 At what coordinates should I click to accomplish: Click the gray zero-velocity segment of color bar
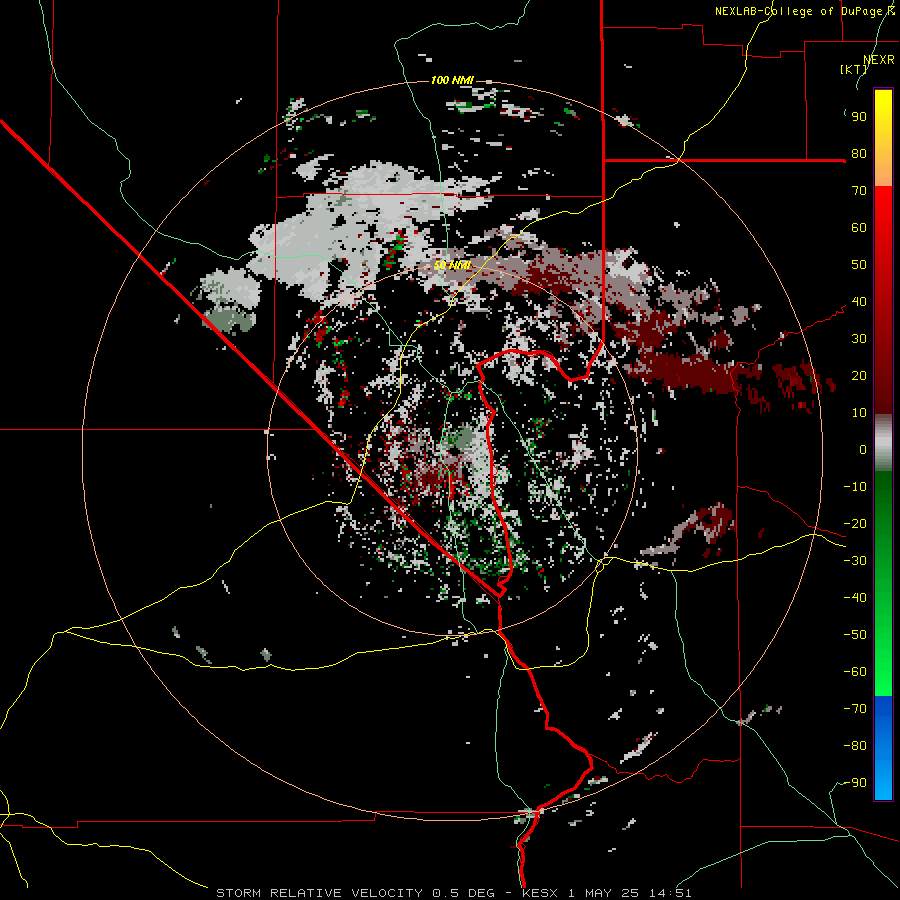[x=883, y=443]
